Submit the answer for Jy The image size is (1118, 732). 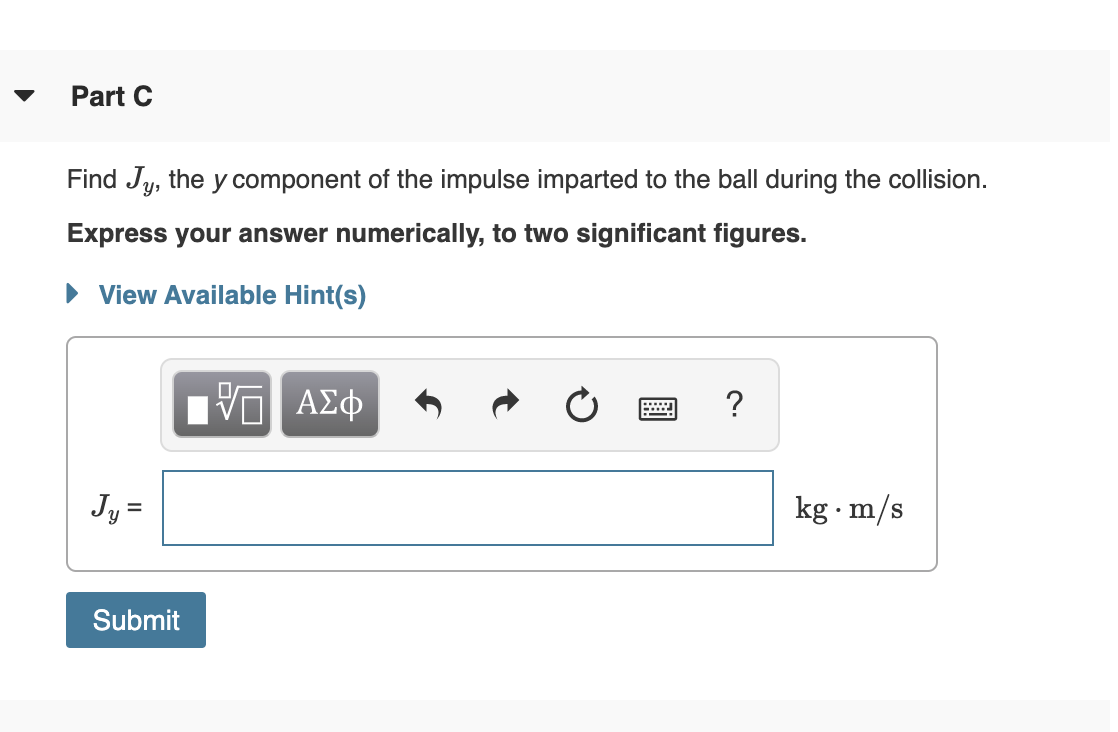tap(135, 620)
